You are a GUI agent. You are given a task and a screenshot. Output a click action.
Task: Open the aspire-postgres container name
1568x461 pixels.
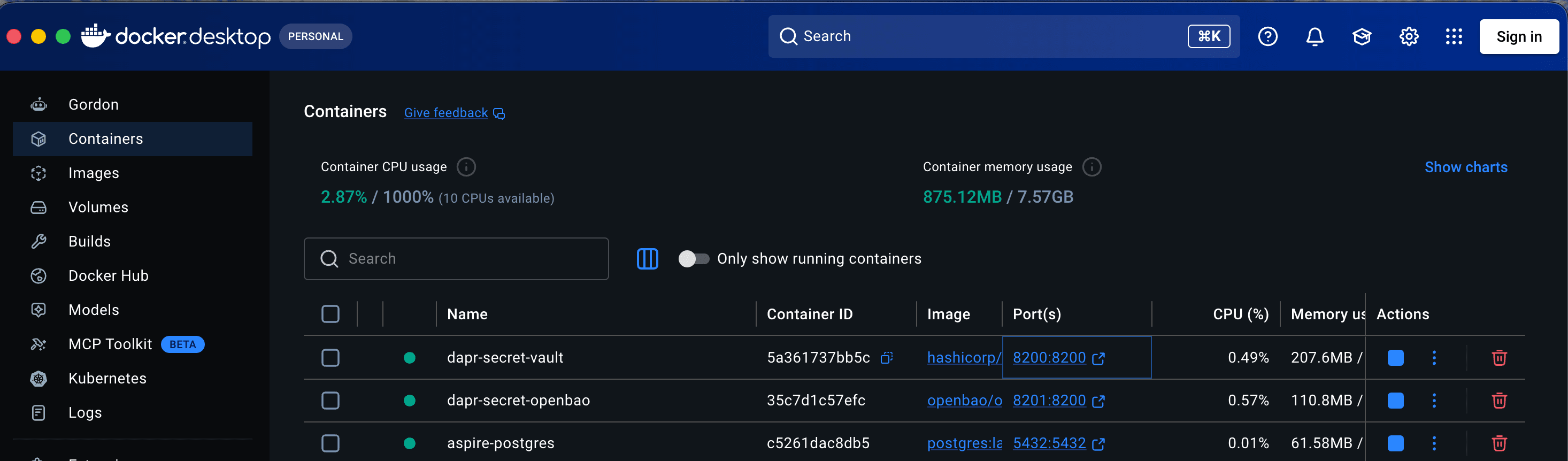pos(501,443)
